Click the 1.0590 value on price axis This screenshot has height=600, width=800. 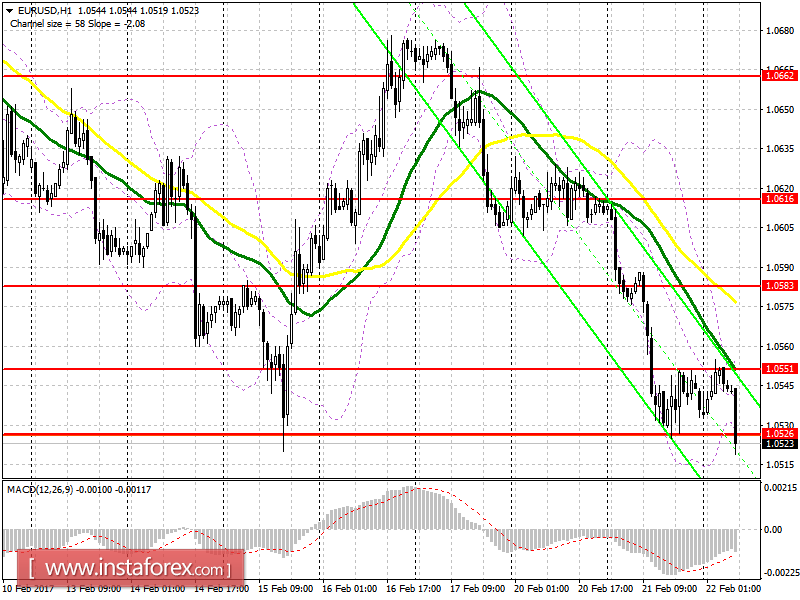780,267
